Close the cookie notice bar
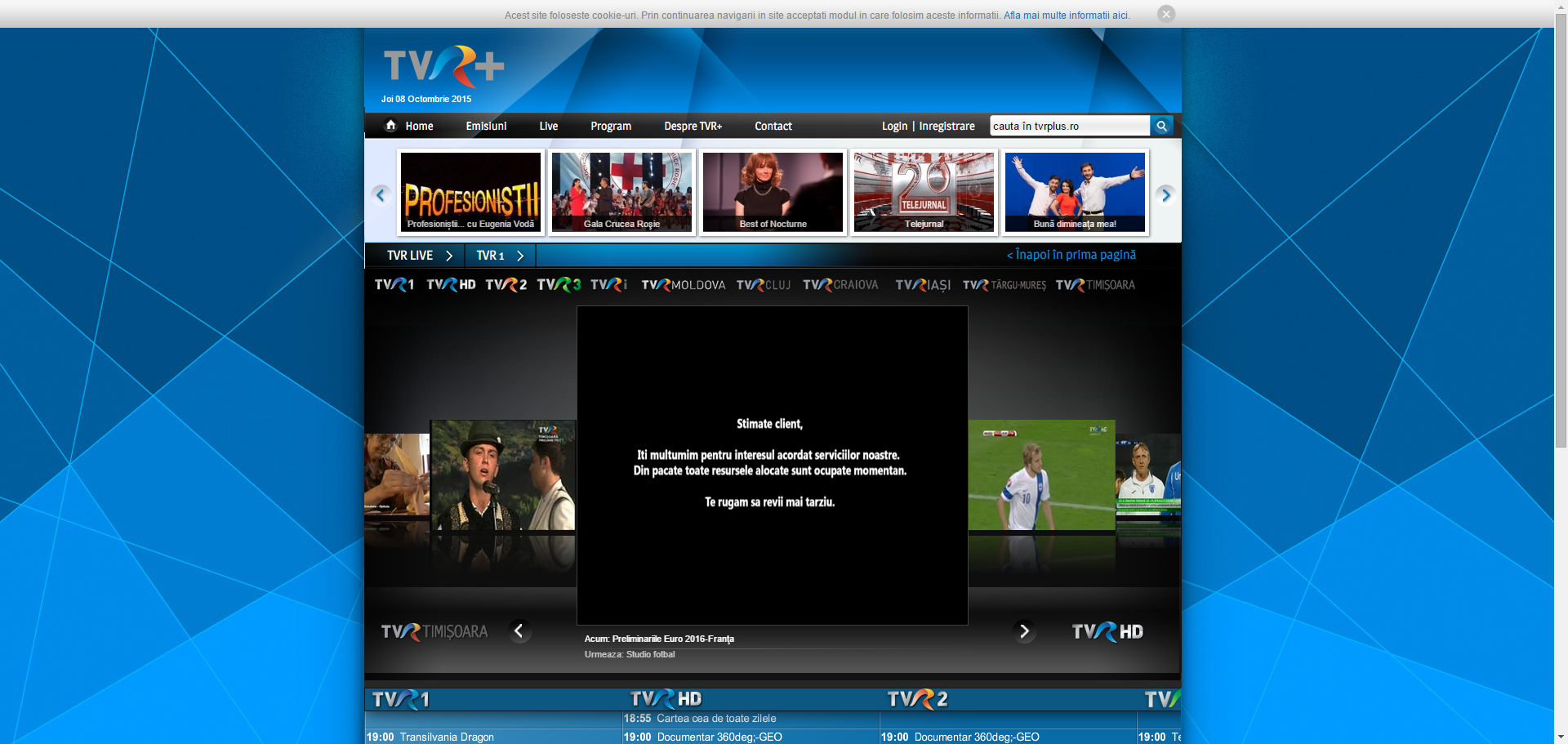1568x744 pixels. coord(1166,14)
